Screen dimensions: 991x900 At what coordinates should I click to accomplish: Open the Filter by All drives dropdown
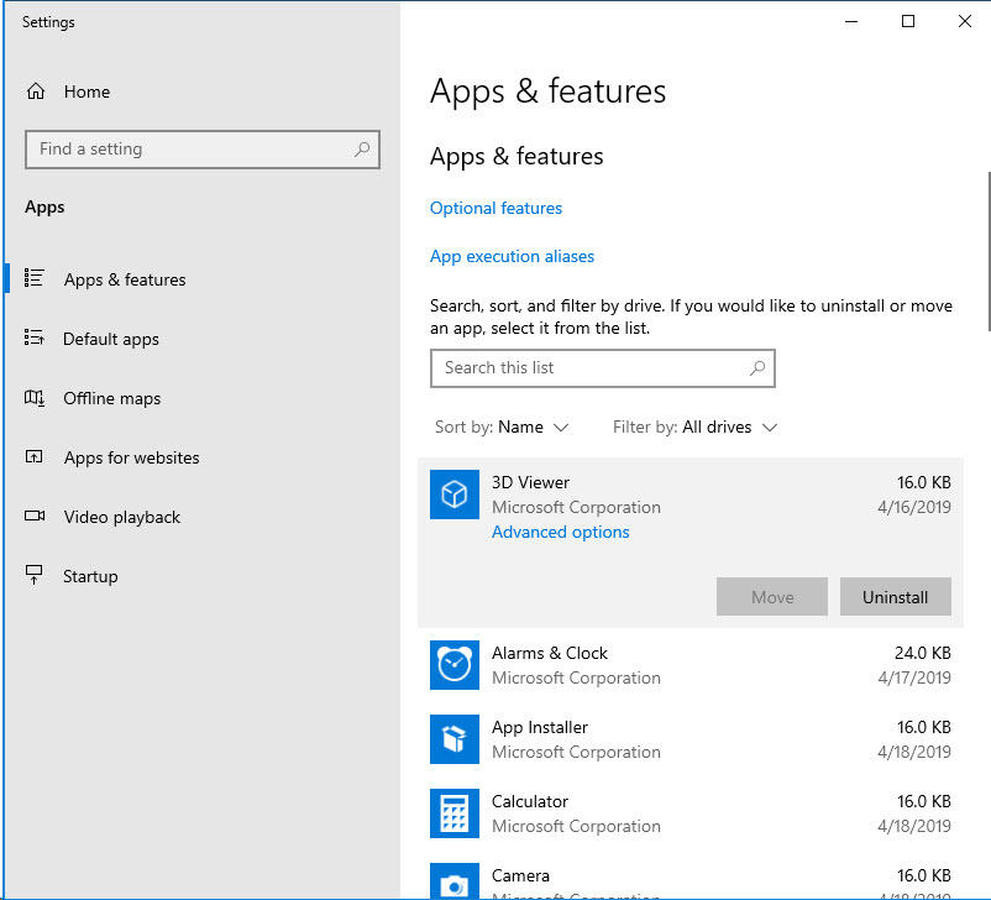tap(695, 427)
